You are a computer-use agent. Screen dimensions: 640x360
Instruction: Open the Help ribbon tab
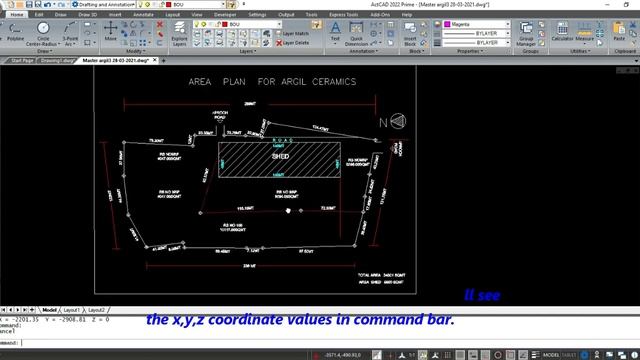coord(407,15)
